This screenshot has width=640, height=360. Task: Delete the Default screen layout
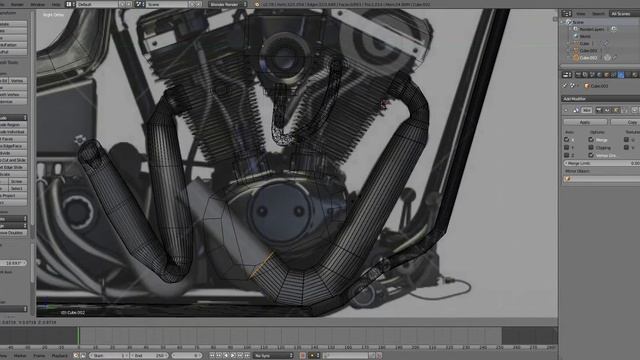(x=129, y=4)
